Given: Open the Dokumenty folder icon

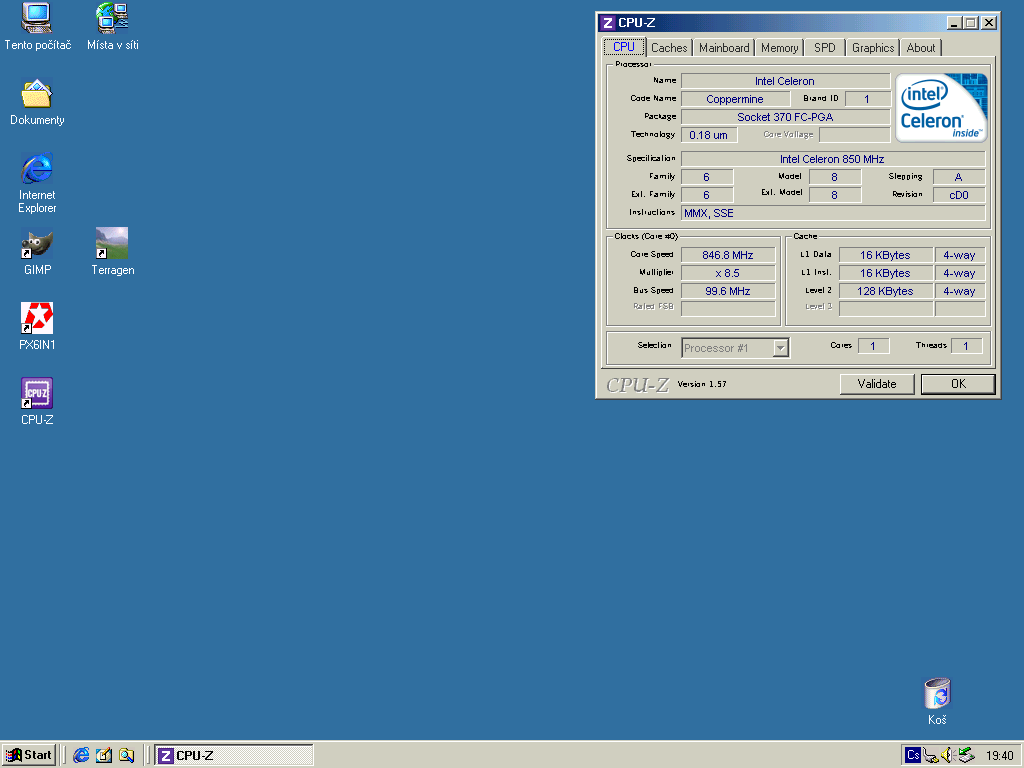Looking at the screenshot, I should (x=37, y=95).
